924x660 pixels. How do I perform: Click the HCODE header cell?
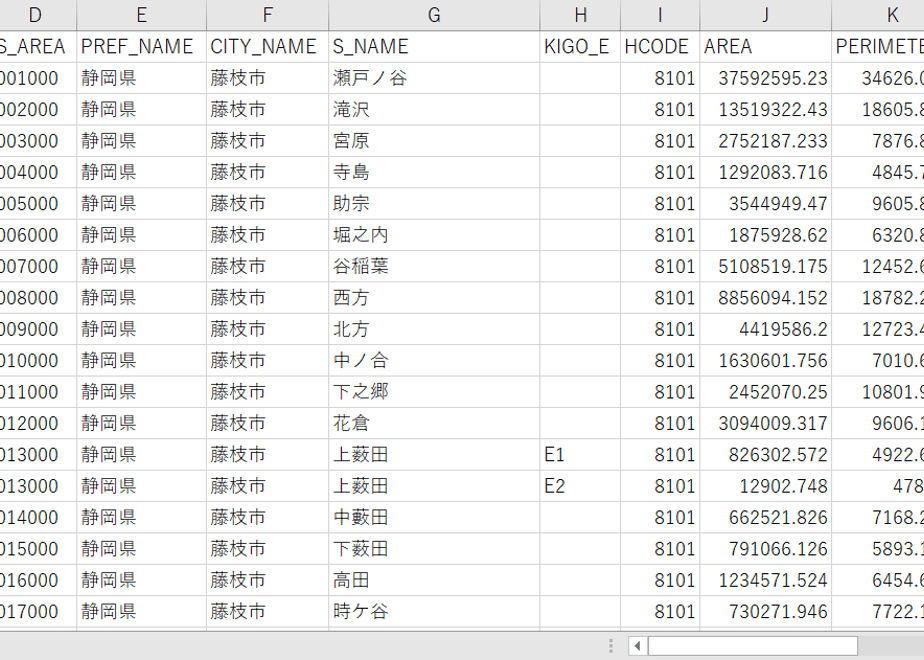pos(660,47)
